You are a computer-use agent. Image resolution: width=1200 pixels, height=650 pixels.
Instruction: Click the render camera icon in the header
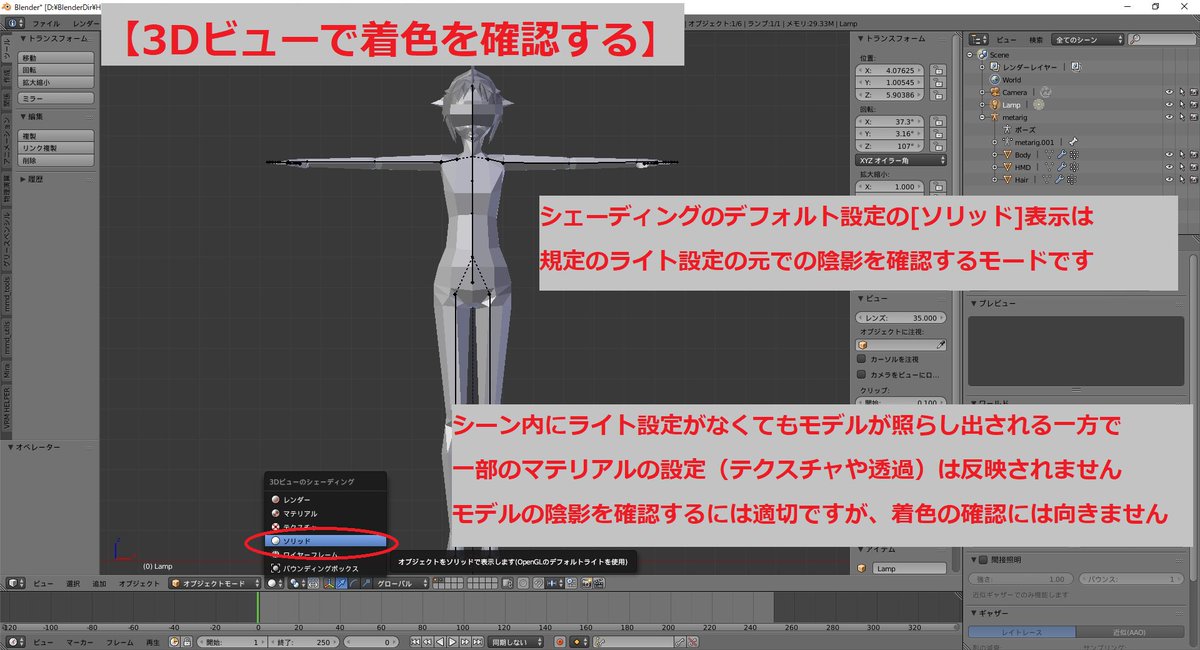coord(584,582)
